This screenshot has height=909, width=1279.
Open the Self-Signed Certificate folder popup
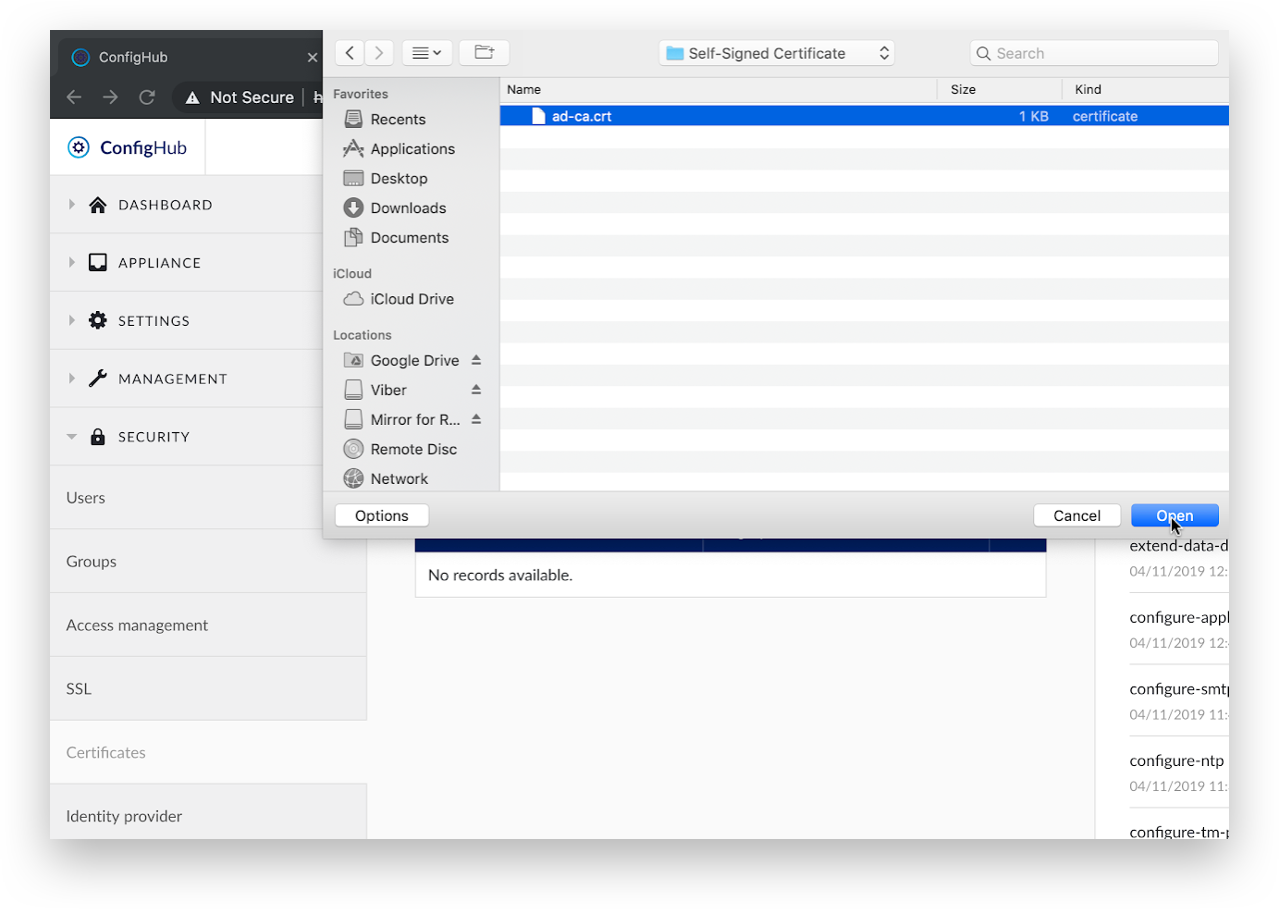(776, 53)
